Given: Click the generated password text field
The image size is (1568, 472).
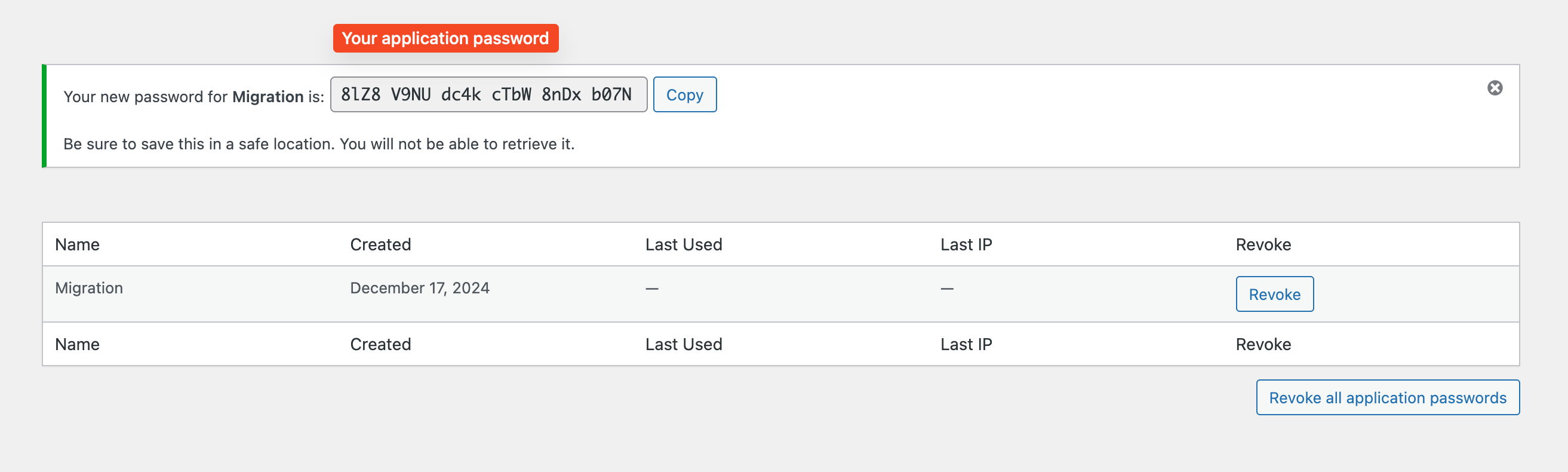Looking at the screenshot, I should (x=488, y=95).
